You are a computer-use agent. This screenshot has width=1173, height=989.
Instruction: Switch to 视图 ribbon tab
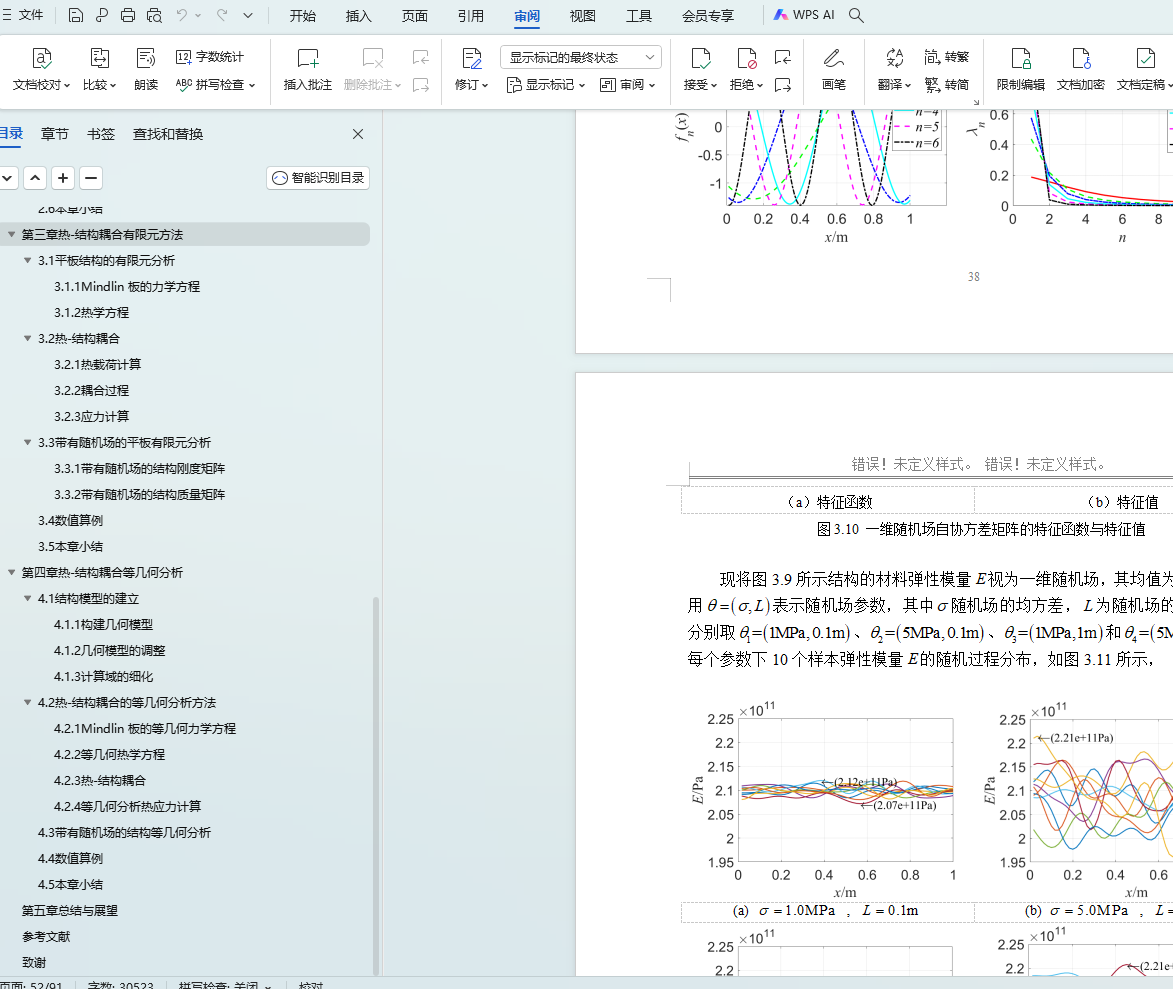(x=583, y=16)
